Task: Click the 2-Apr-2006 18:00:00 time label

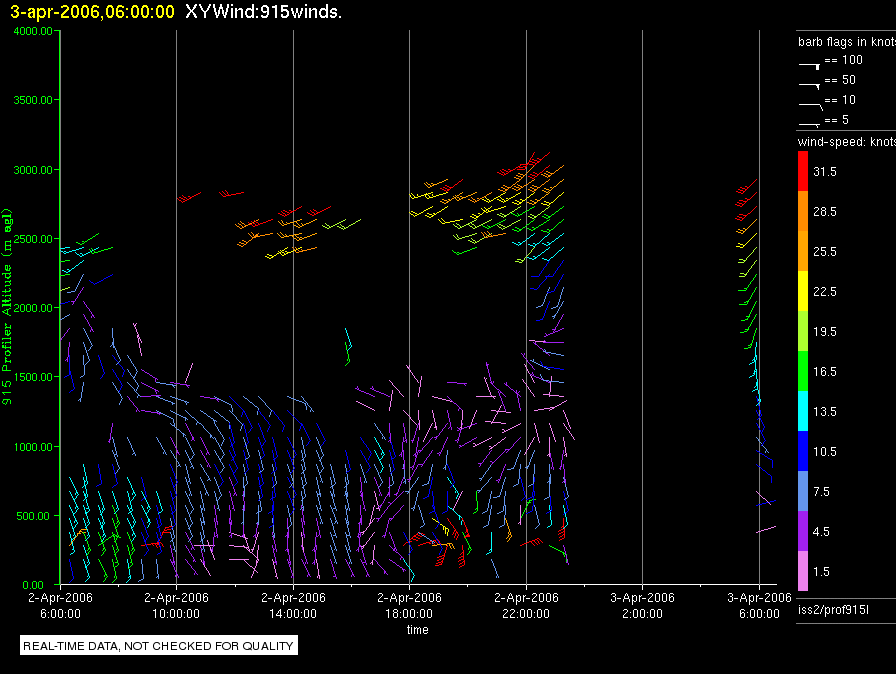Action: point(409,605)
